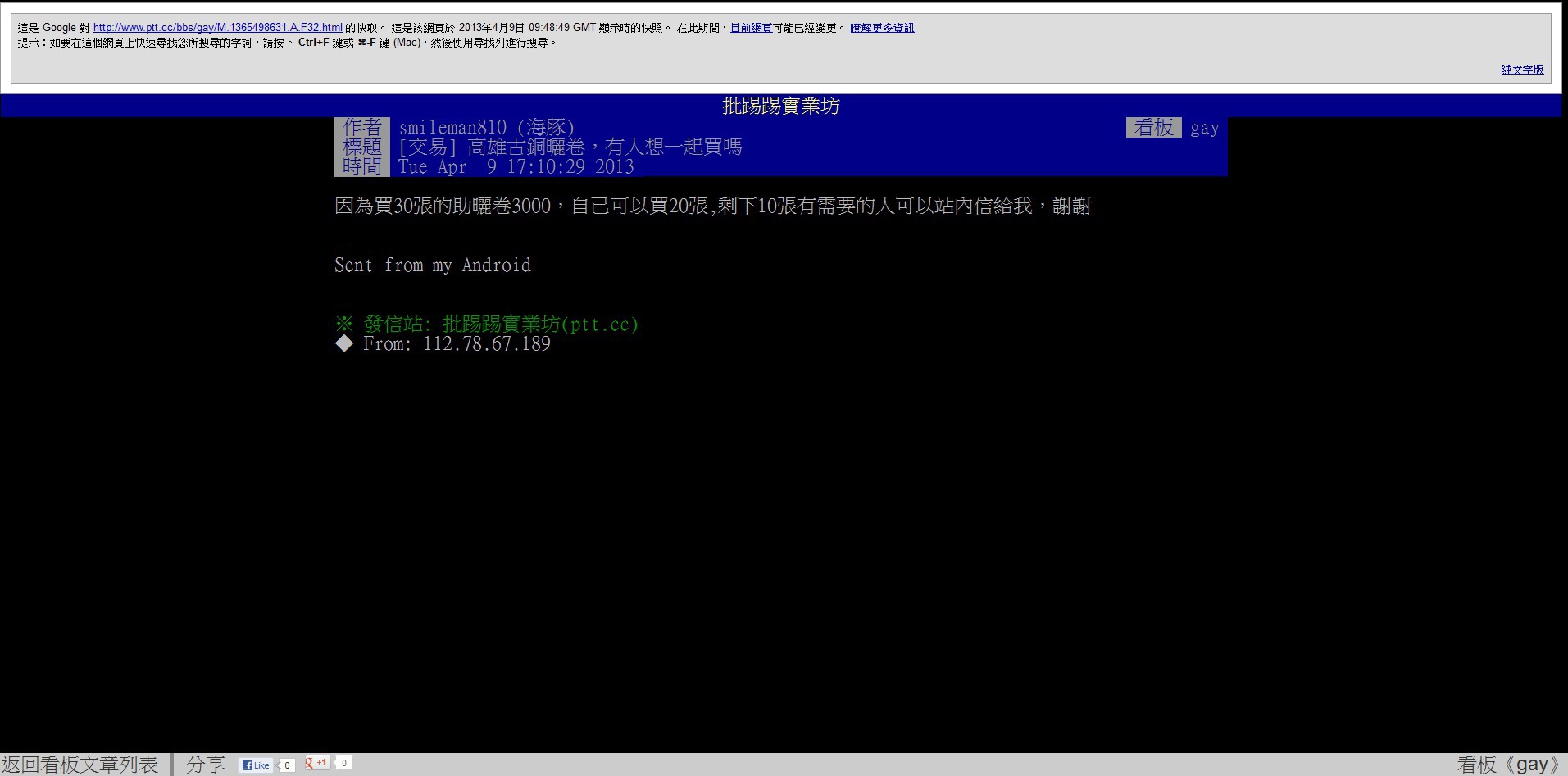Click the 時間 label
Viewport: 1568px width, 776px height.
362,166
